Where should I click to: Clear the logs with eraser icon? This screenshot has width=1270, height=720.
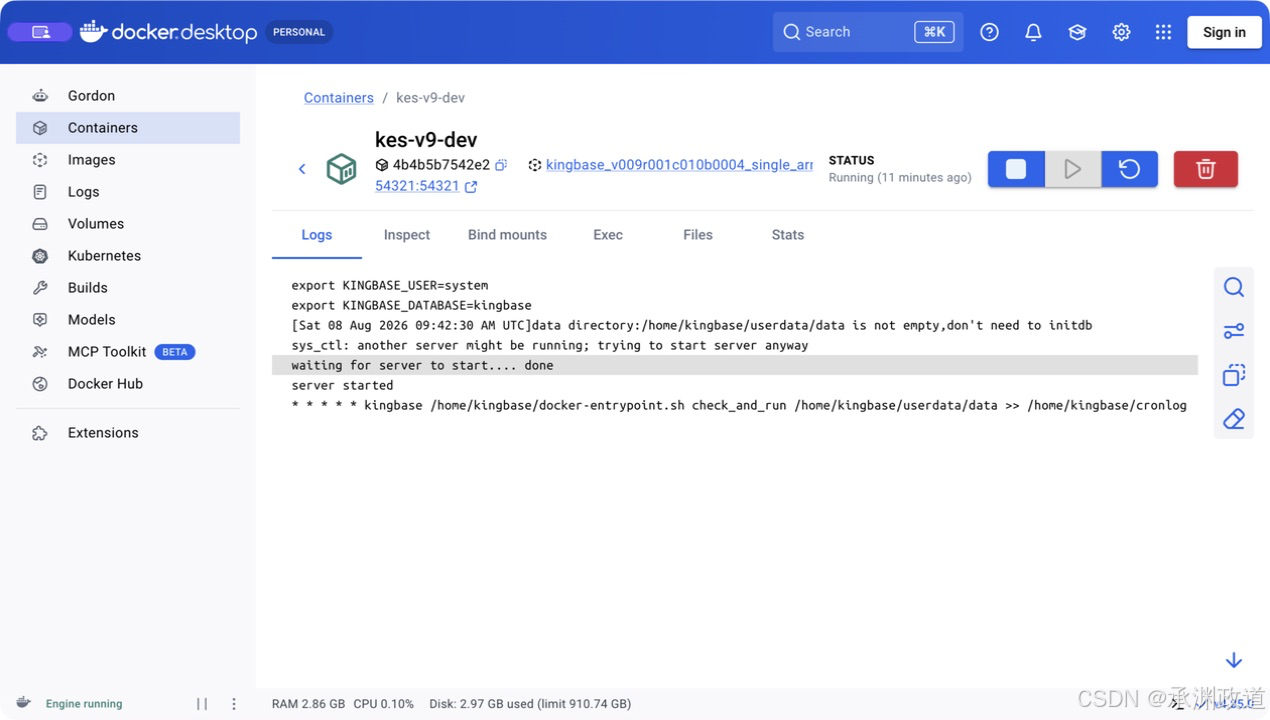point(1234,419)
